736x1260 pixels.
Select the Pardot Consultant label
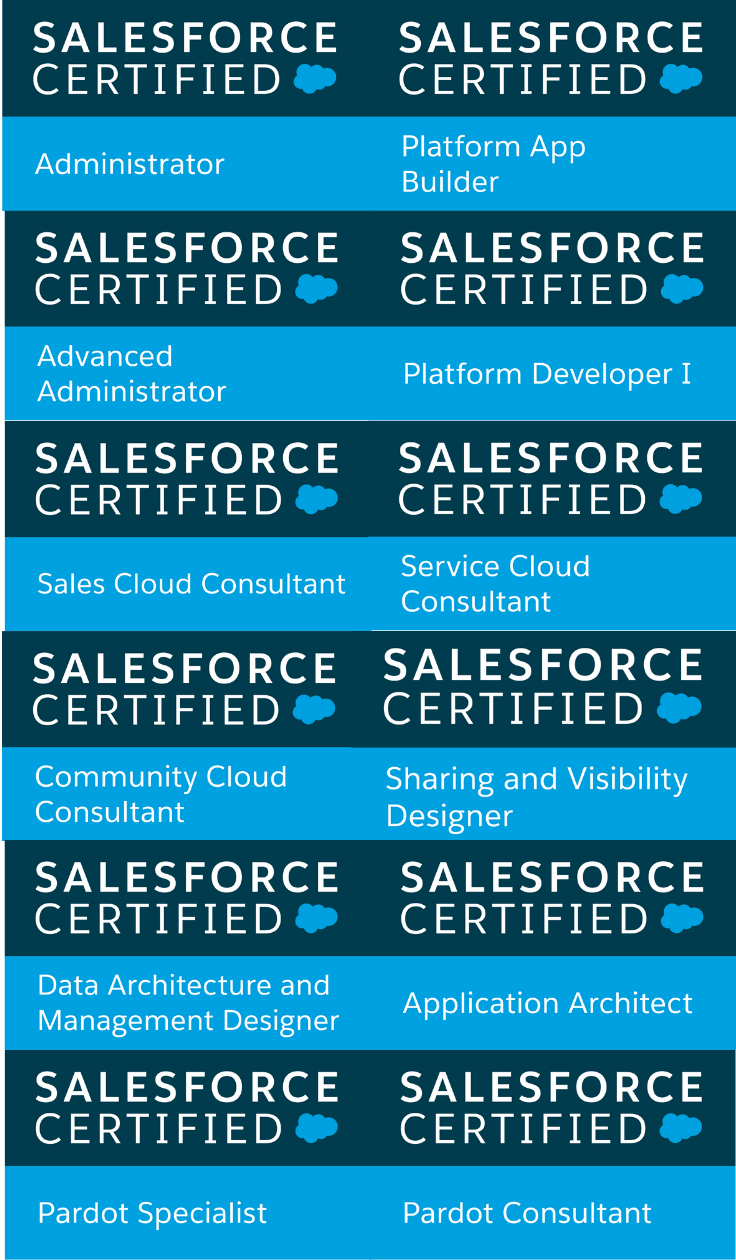(x=527, y=1213)
